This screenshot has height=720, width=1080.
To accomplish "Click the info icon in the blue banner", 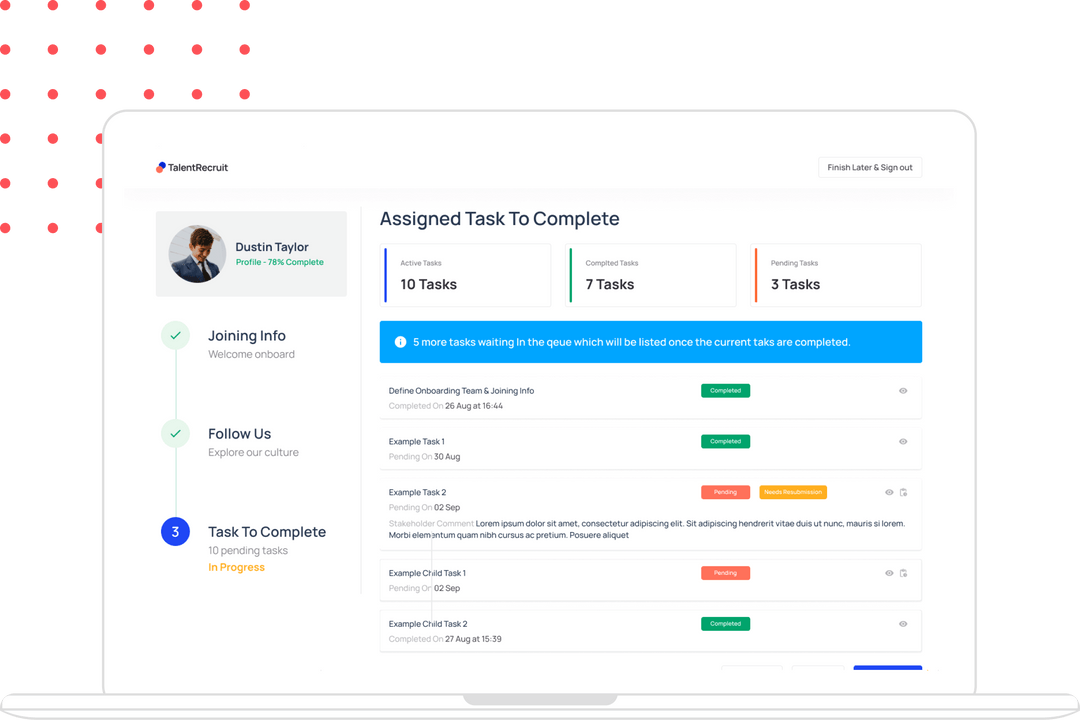I will pyautogui.click(x=399, y=342).
